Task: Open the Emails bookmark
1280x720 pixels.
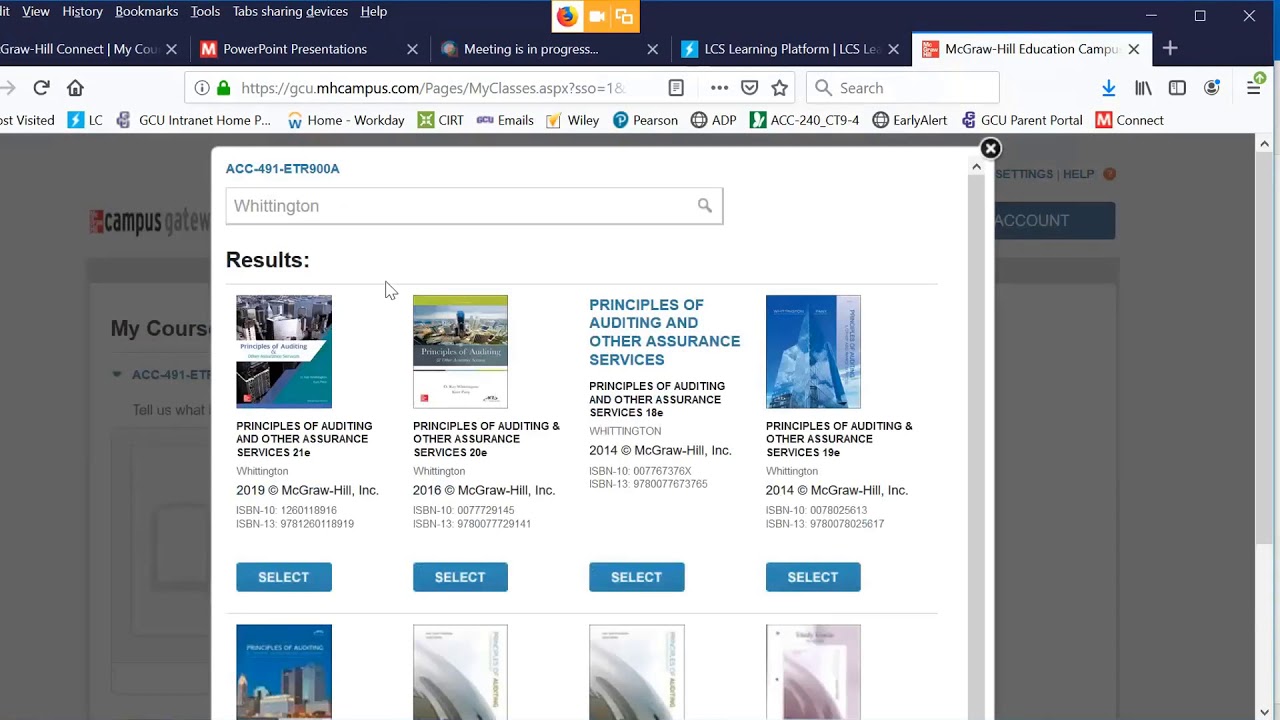Action: pyautogui.click(x=505, y=120)
